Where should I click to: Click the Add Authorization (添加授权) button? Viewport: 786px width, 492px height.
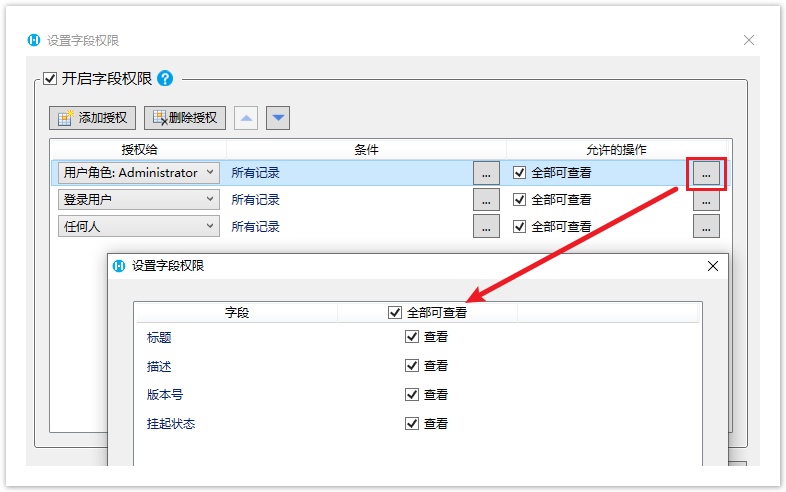click(93, 118)
